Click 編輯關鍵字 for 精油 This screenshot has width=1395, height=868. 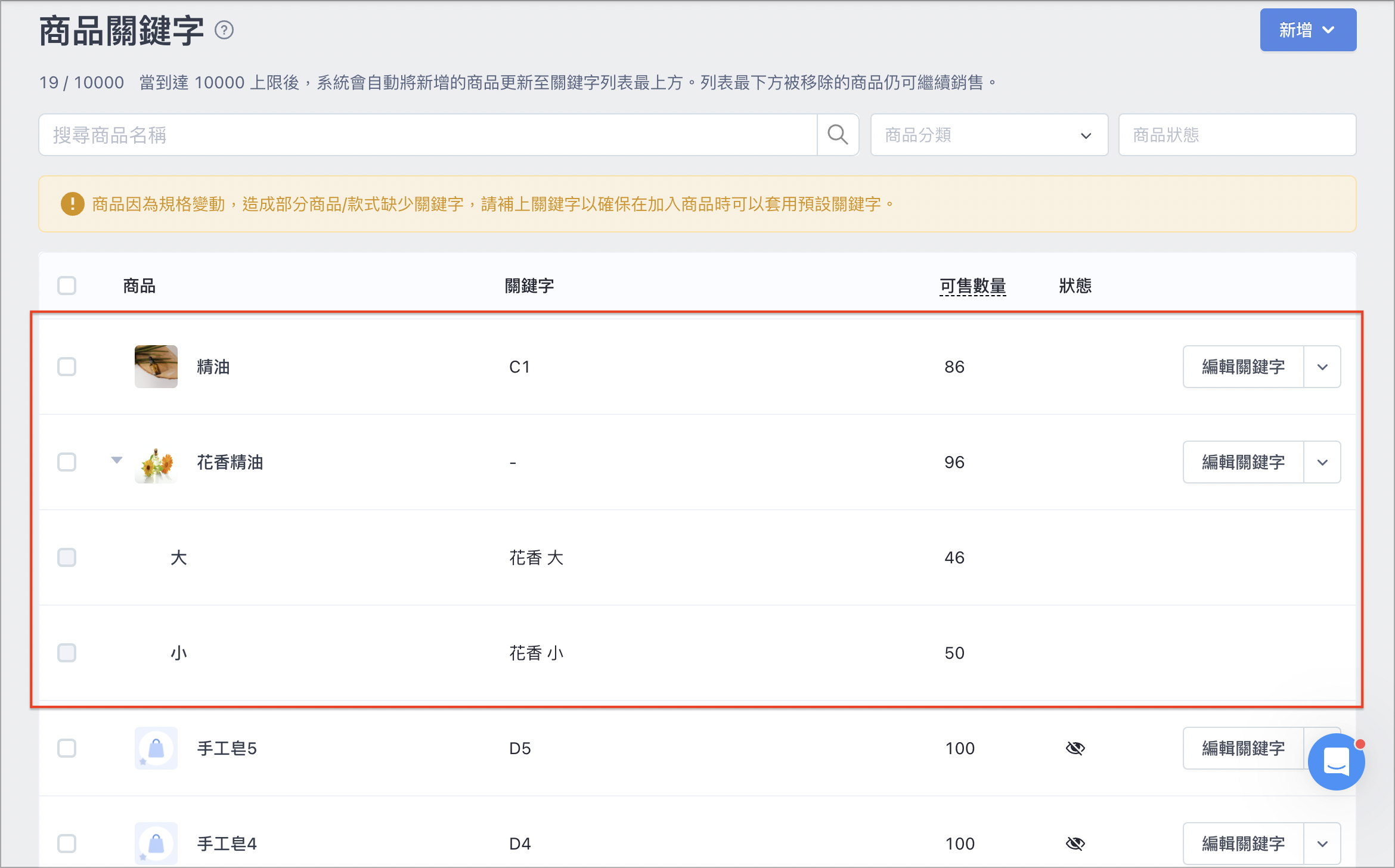(x=1243, y=367)
